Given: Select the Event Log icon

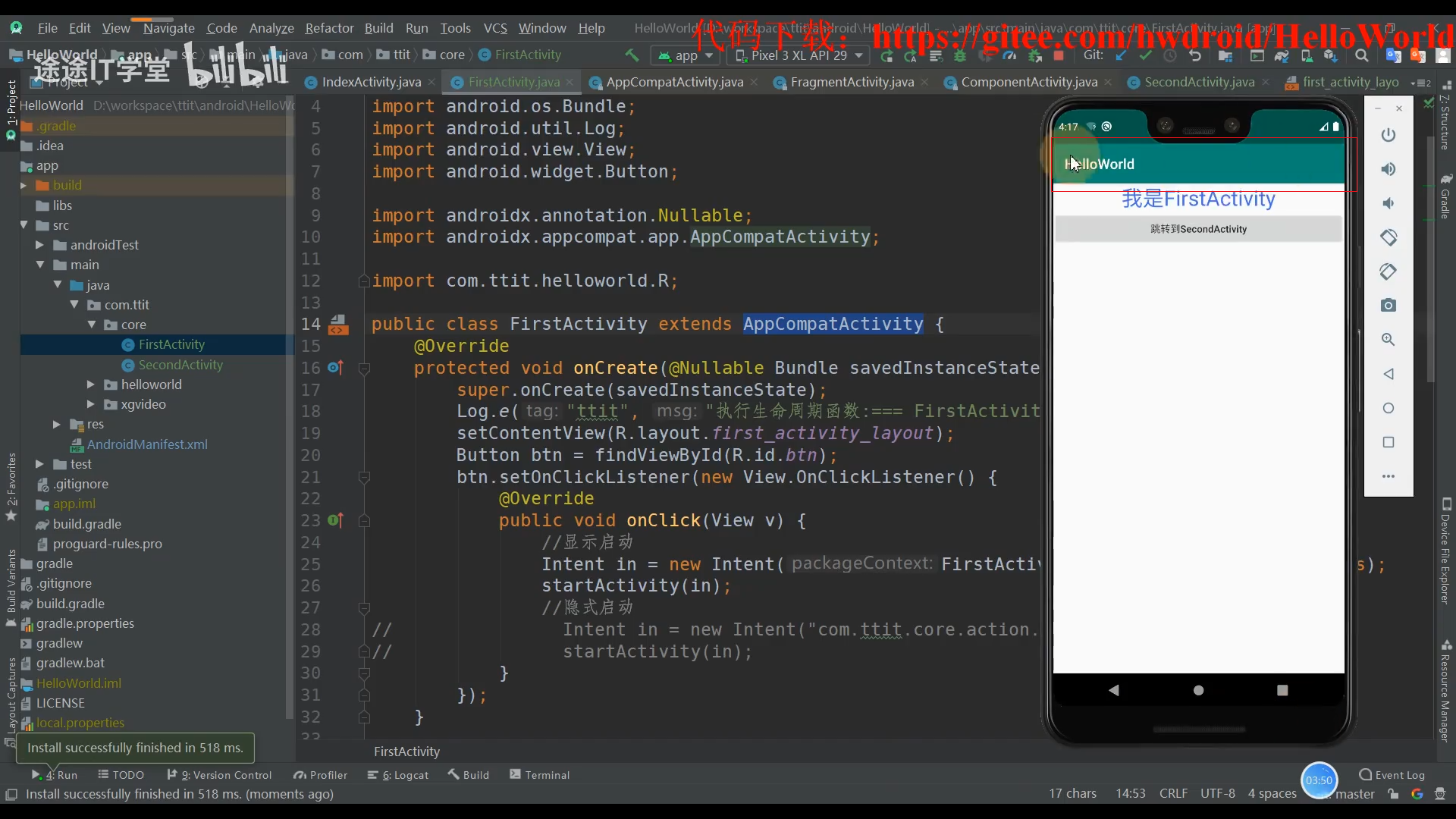Looking at the screenshot, I should 1366,774.
